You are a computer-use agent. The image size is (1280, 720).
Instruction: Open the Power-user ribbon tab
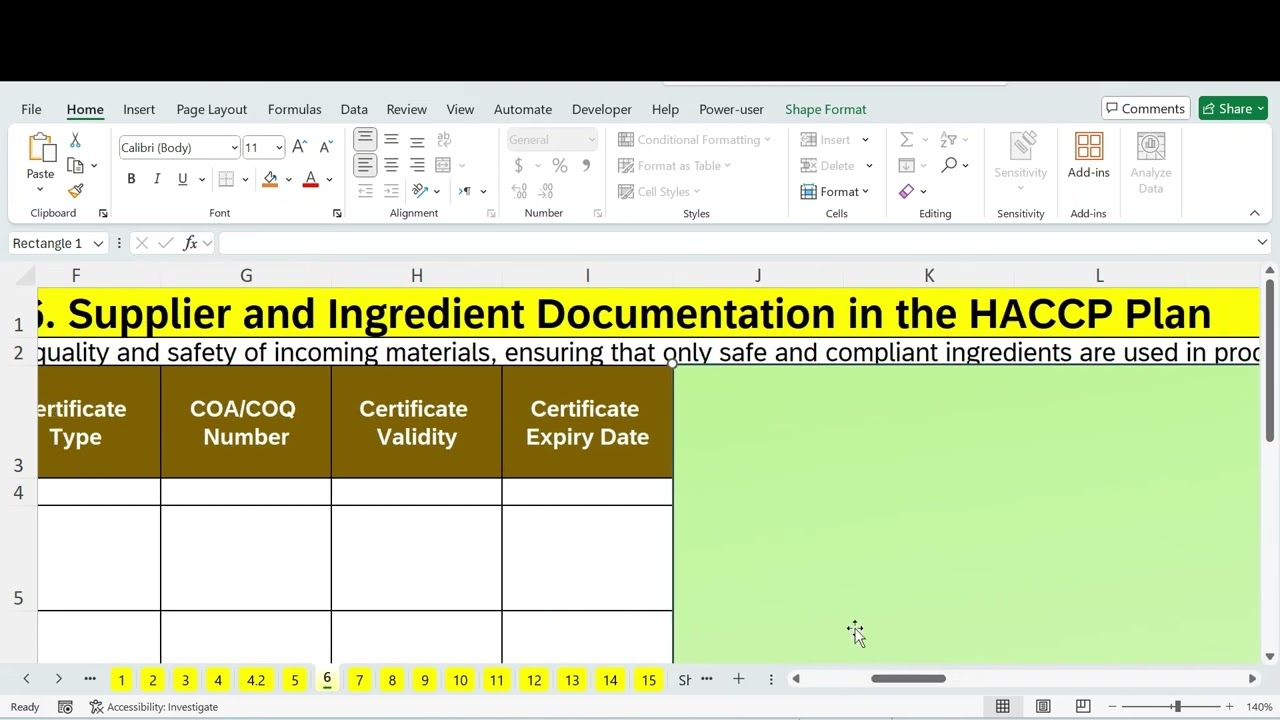pyautogui.click(x=731, y=109)
